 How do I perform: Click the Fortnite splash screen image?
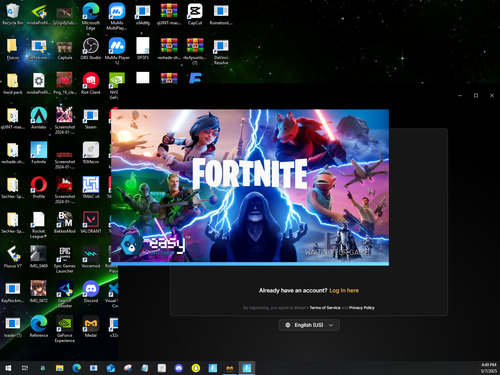250,186
